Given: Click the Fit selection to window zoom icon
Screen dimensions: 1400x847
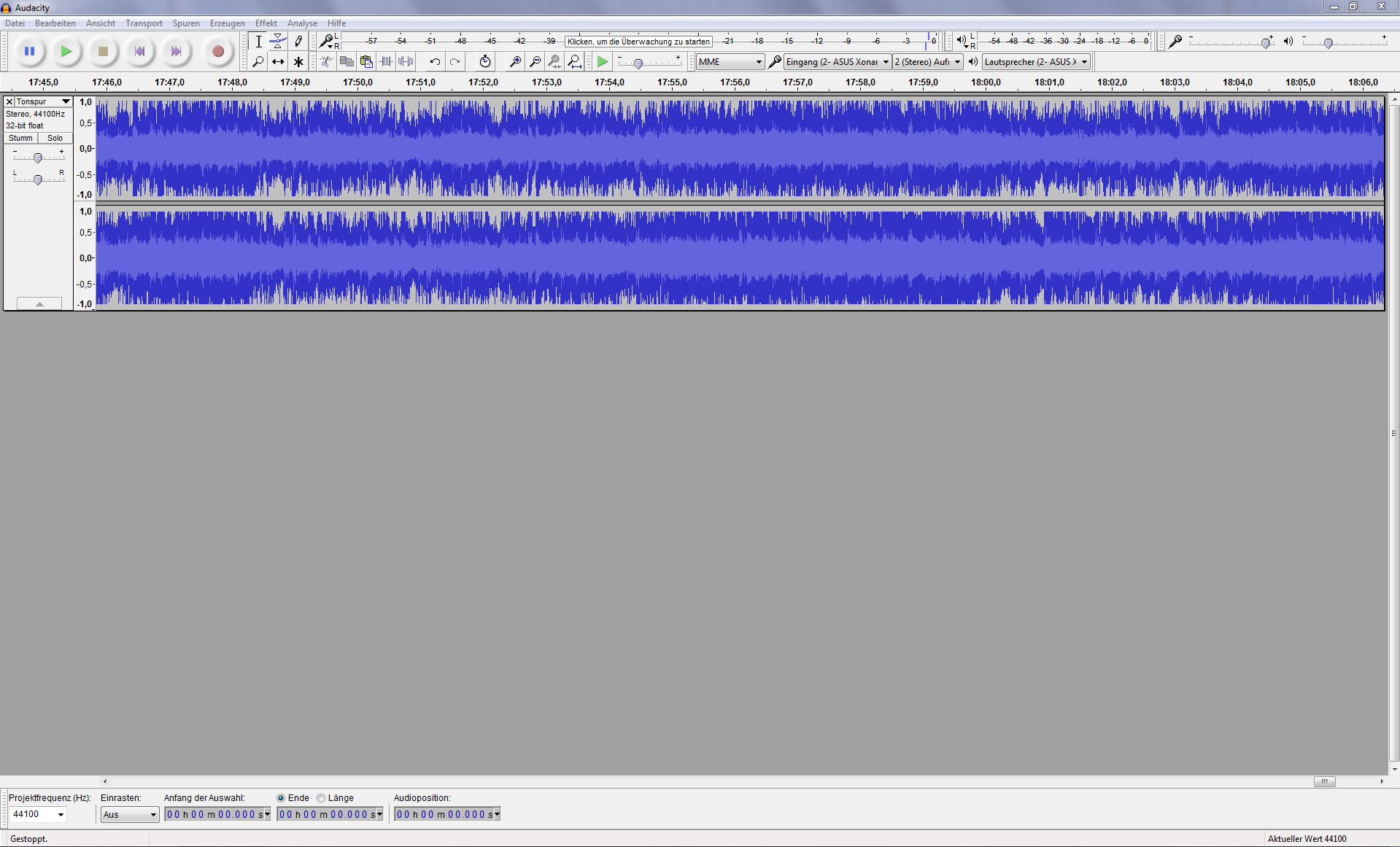Looking at the screenshot, I should point(554,62).
